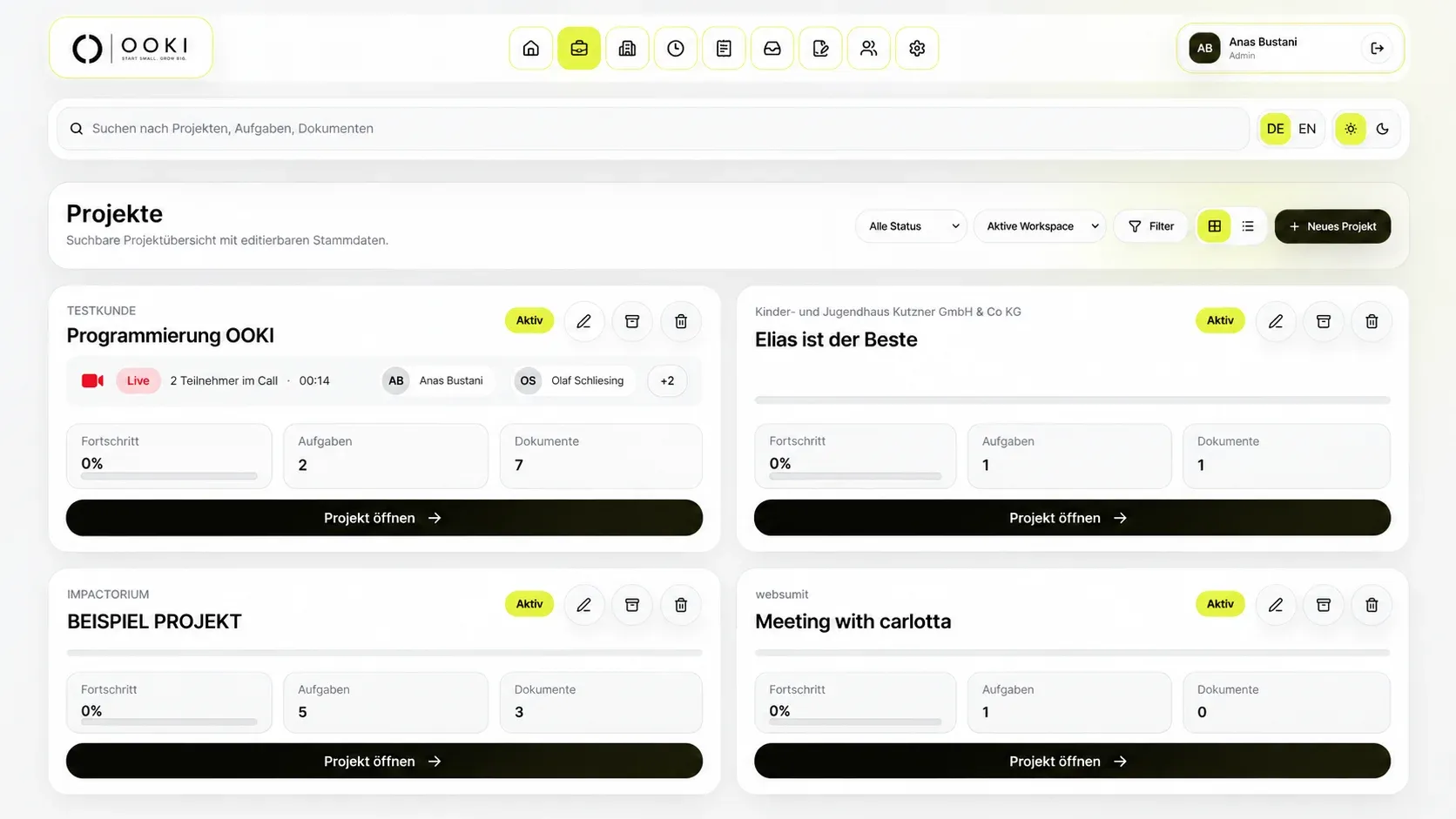The width and height of the screenshot is (1456, 819).
Task: Edit the Programmierung OOKI project
Action: click(x=583, y=321)
